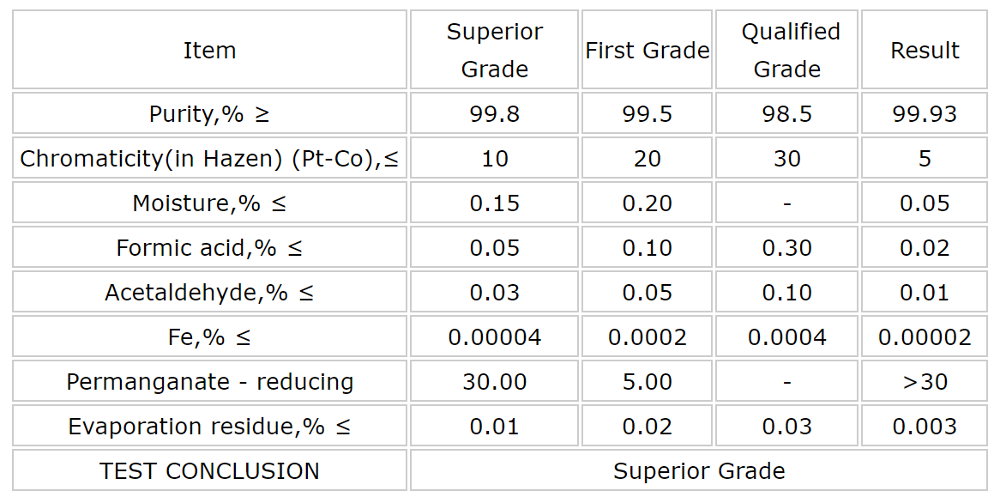Click the Acetaldehyde row label

[x=210, y=293]
